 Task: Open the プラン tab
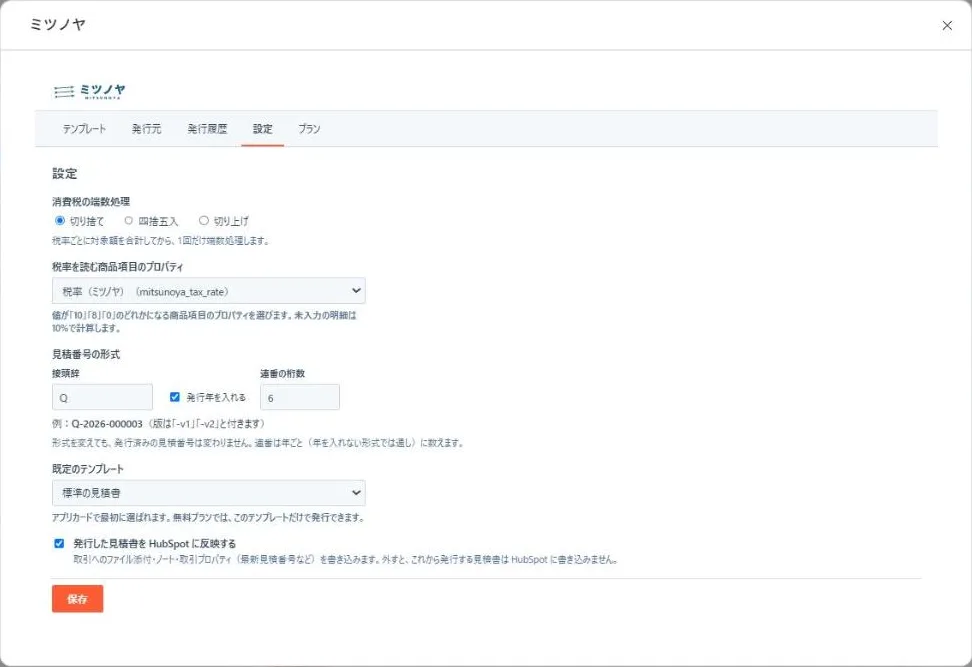309,129
